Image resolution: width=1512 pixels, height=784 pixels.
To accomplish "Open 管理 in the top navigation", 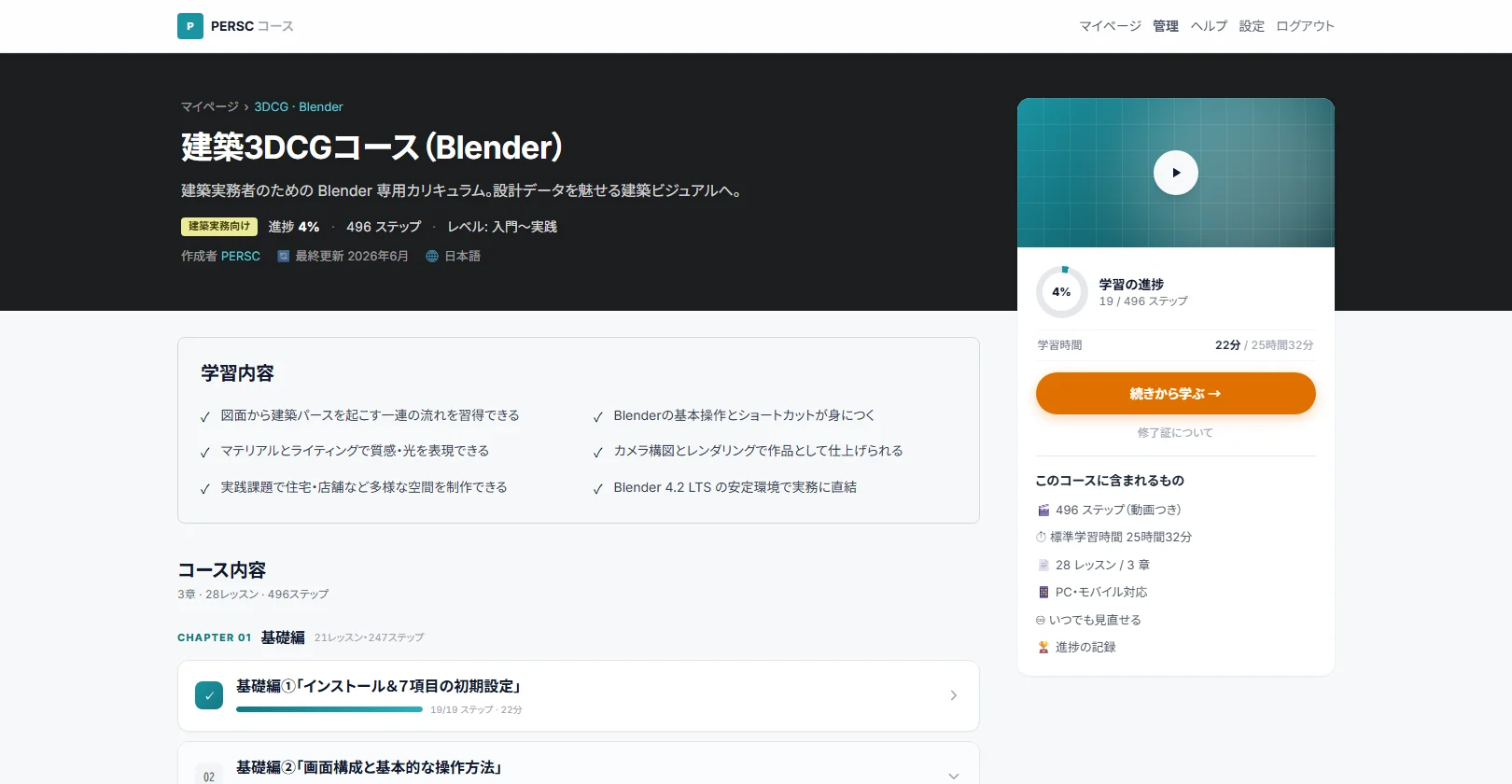I will (1166, 26).
